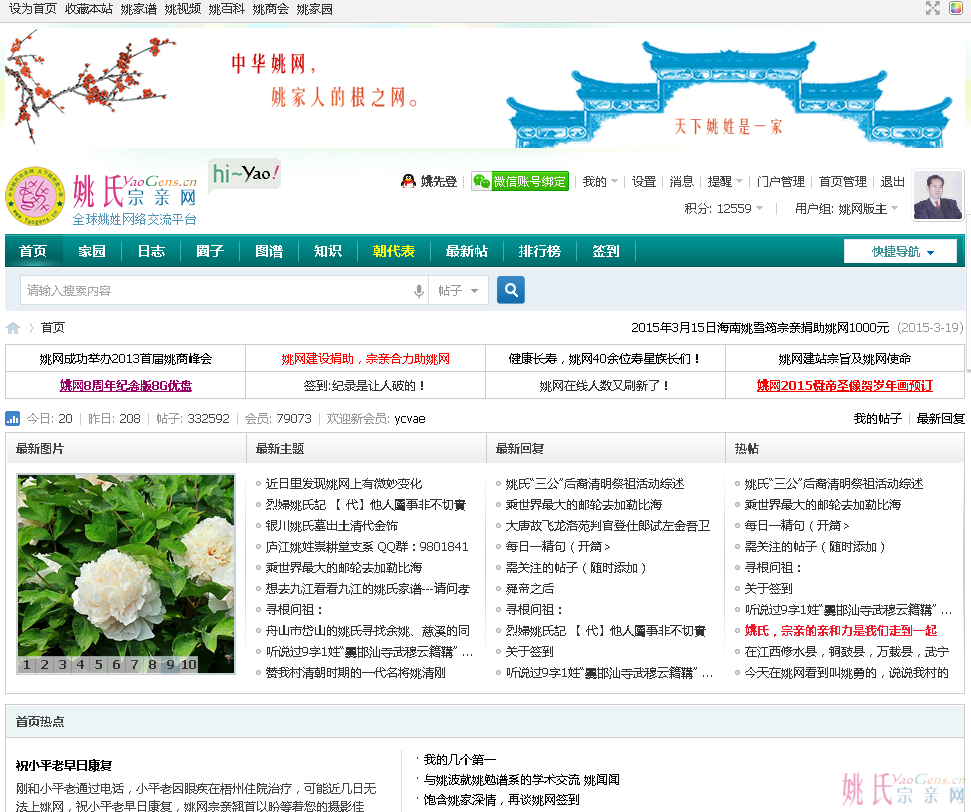The image size is (971, 812).
Task: Click the Yao clan round logo
Action: (x=35, y=196)
